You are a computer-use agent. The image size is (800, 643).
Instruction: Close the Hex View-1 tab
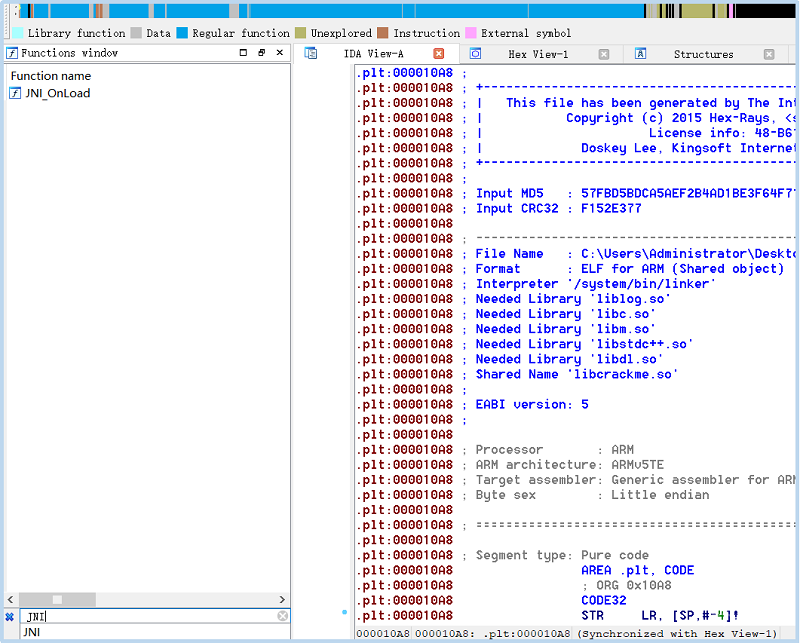point(604,54)
